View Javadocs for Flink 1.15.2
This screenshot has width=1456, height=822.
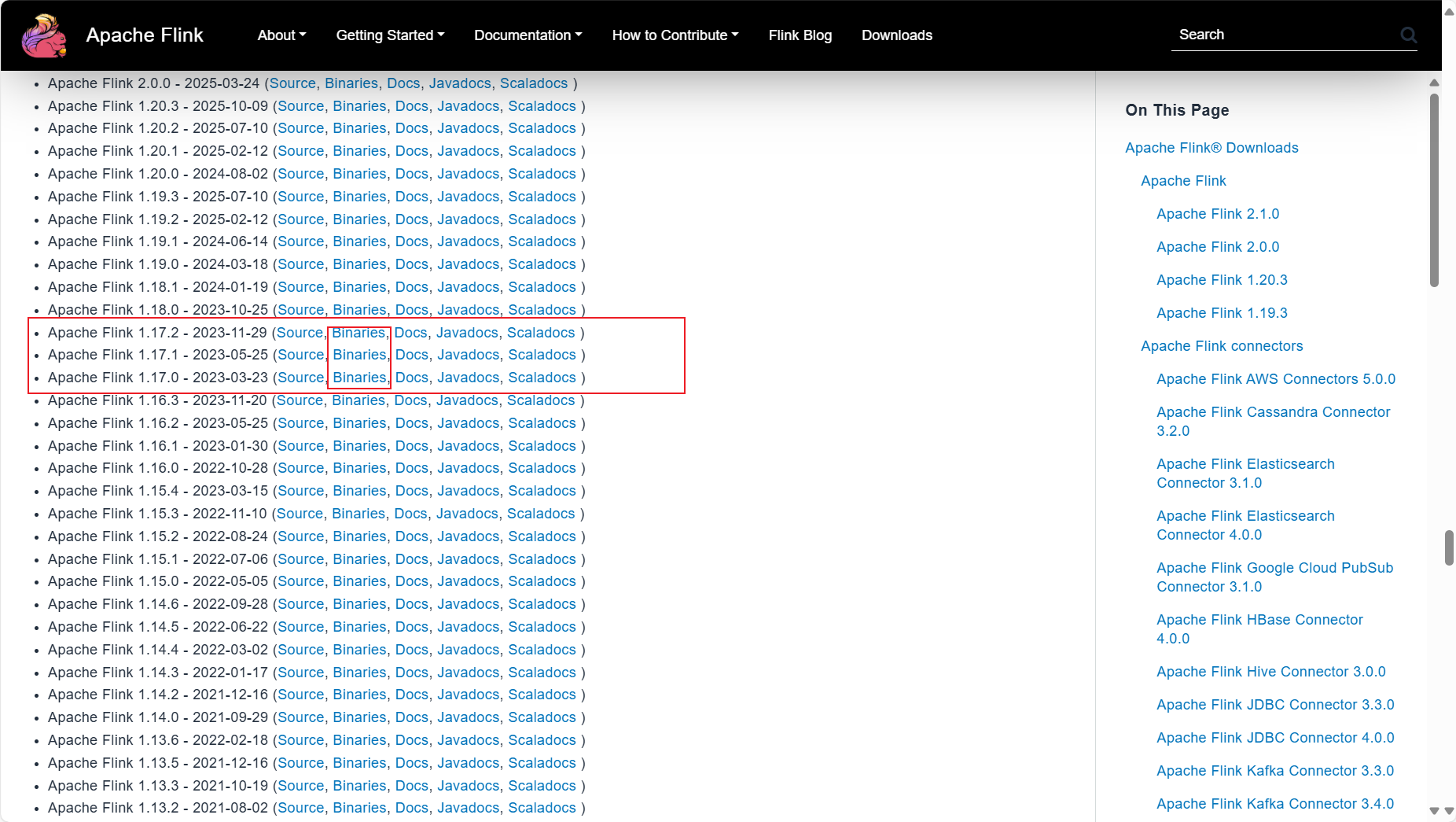(x=469, y=536)
